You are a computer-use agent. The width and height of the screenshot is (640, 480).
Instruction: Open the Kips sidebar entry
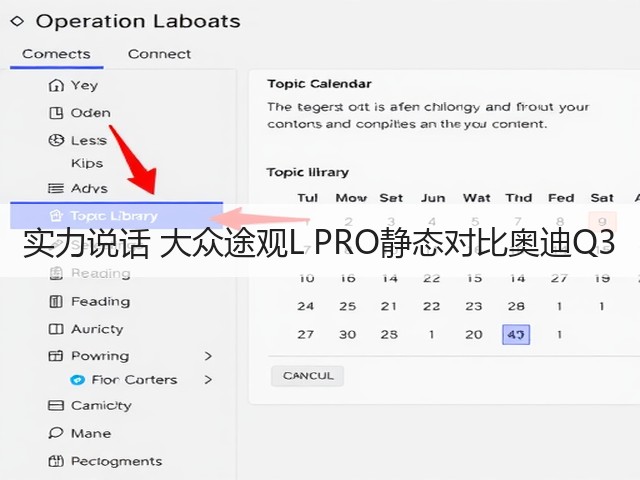pyautogui.click(x=87, y=163)
